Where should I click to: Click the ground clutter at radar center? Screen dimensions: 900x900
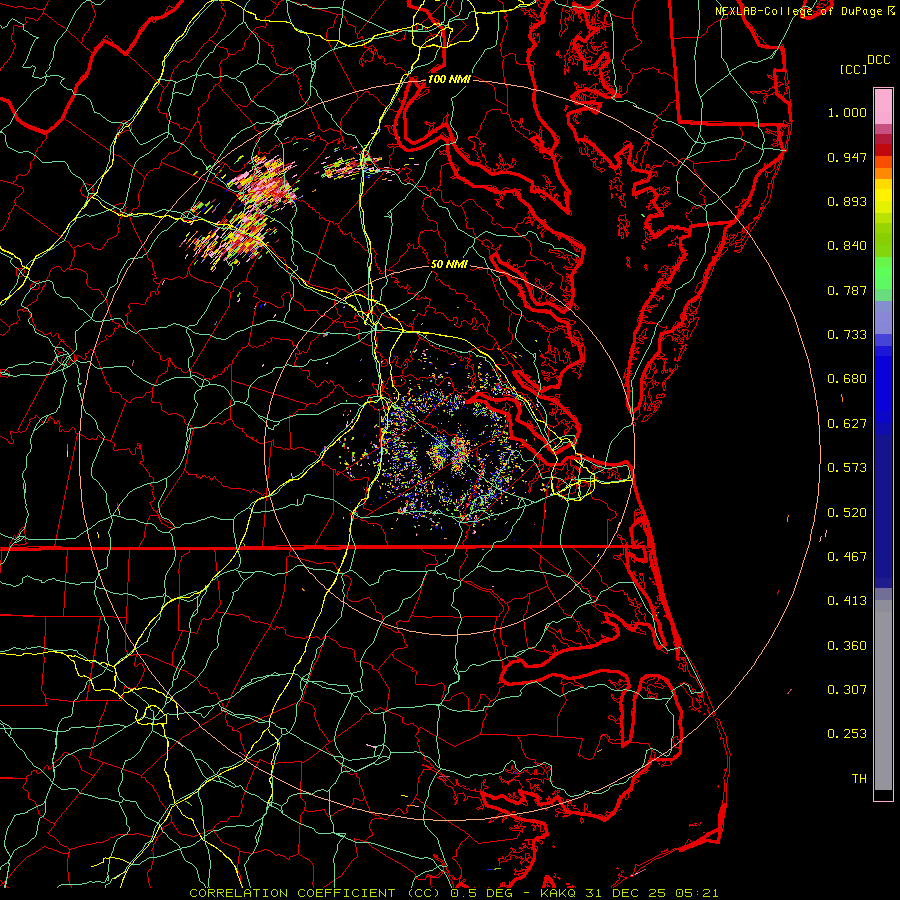pos(449,452)
